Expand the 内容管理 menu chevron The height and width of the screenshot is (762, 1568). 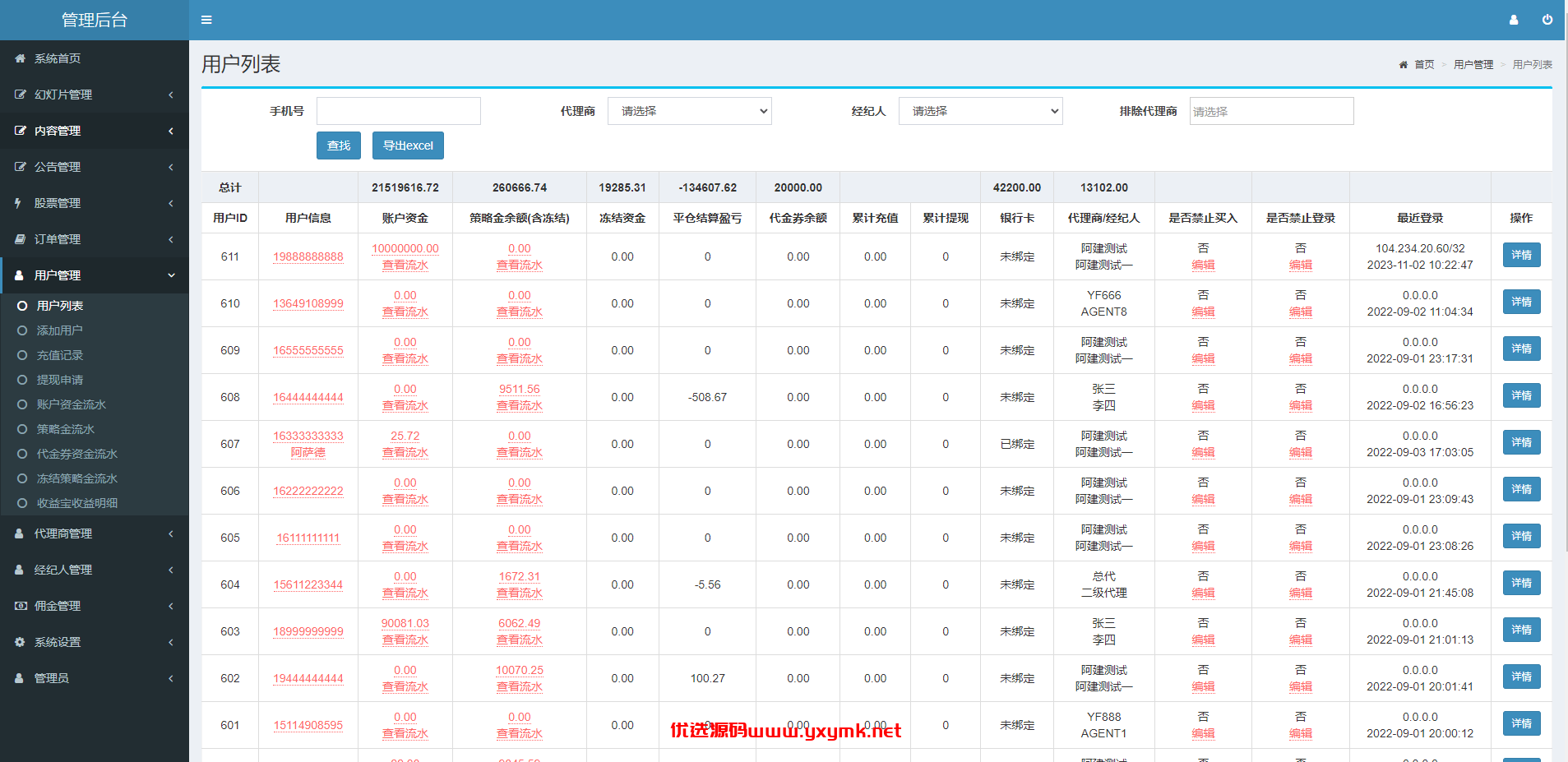171,131
